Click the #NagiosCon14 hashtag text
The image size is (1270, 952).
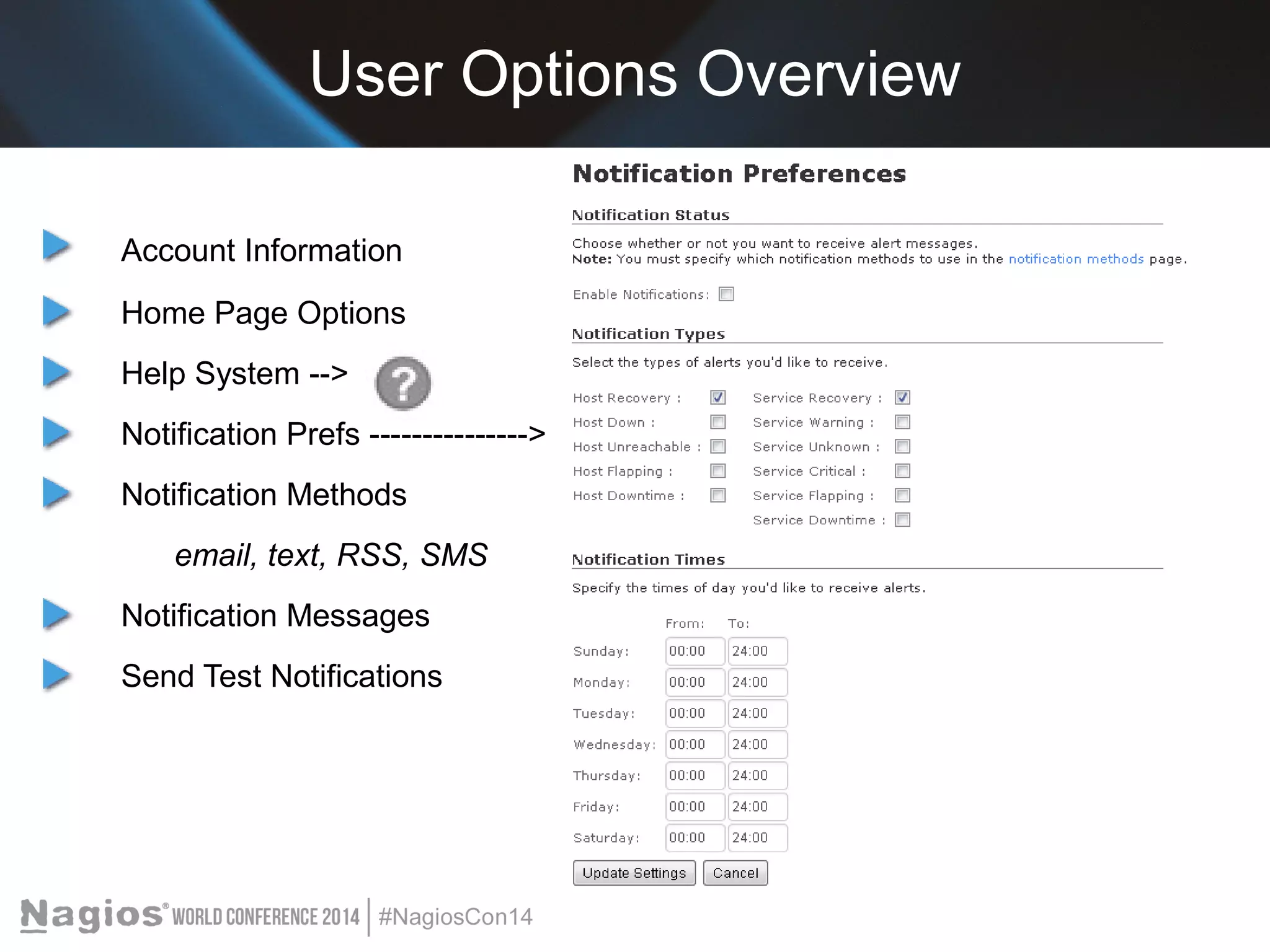point(456,917)
